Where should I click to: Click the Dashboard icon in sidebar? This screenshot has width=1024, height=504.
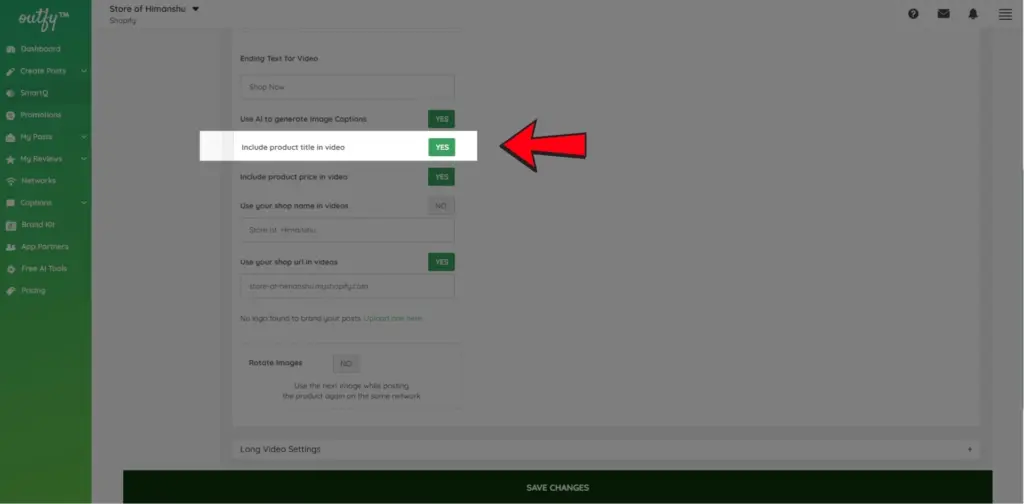click(11, 49)
